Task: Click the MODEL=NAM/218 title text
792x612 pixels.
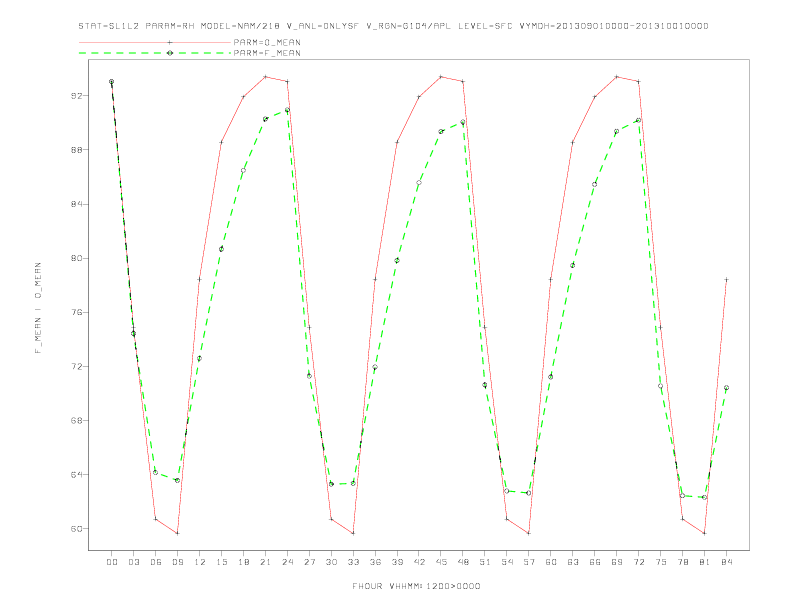Action: click(x=240, y=26)
